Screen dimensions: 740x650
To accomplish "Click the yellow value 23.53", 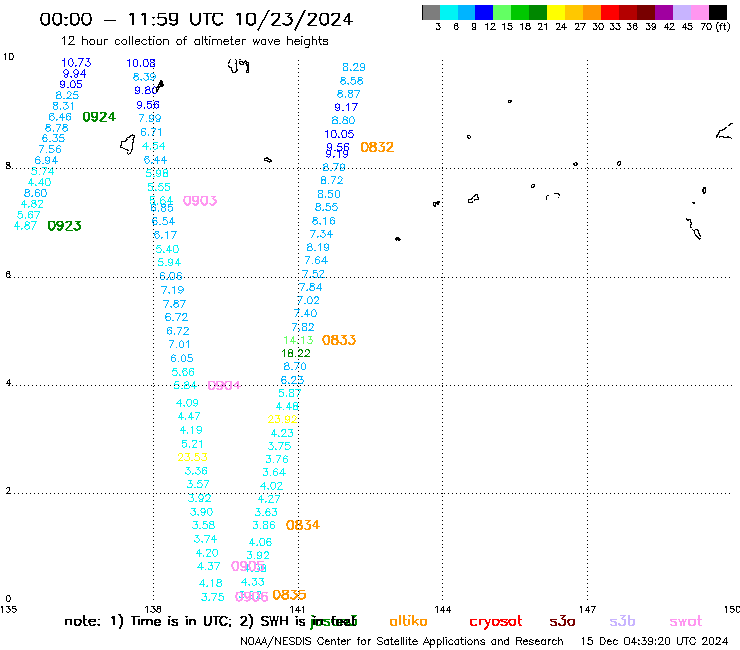I will coord(192,457).
